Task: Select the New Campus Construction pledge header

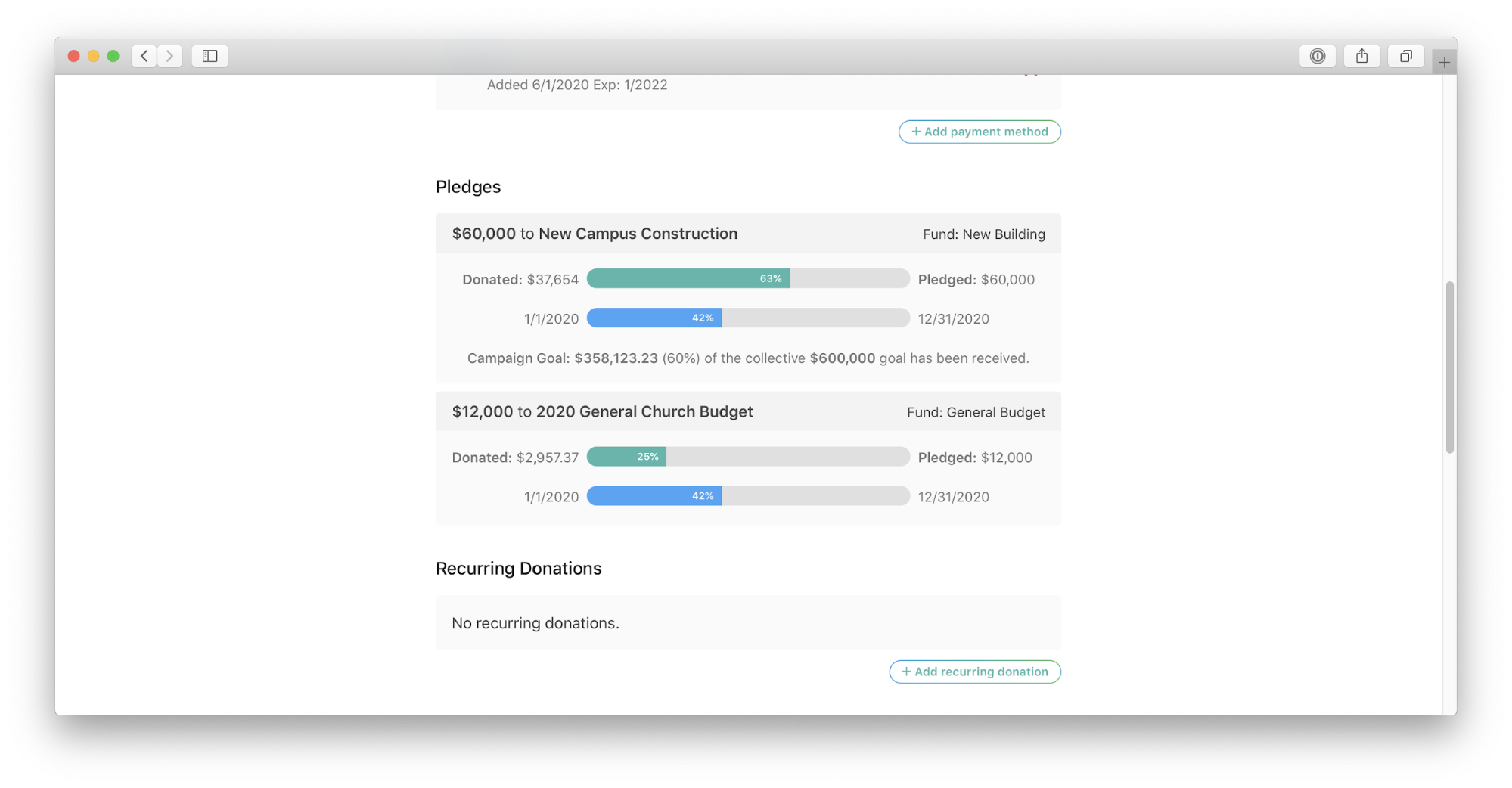Action: click(595, 234)
